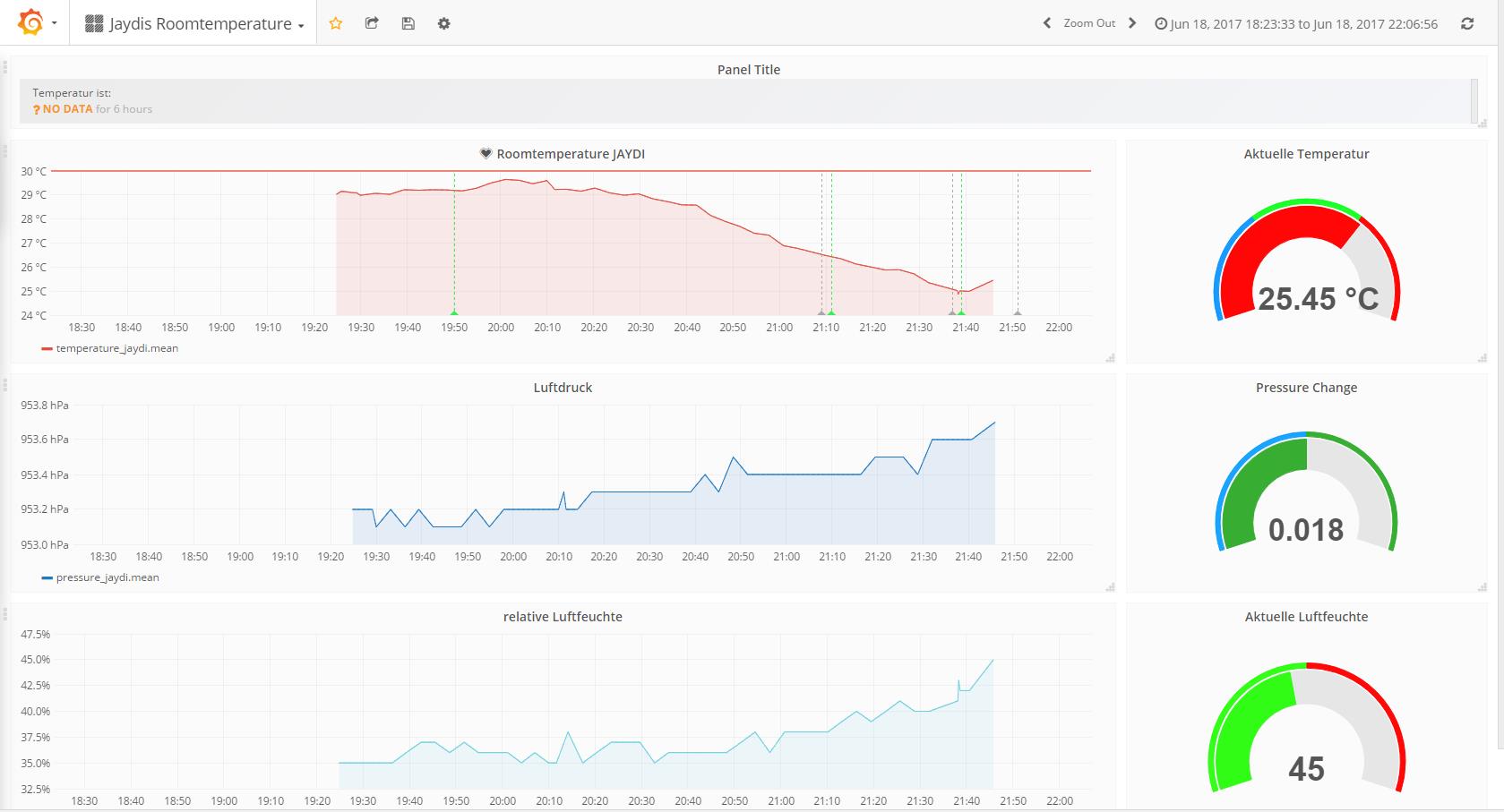Shift time range forward arrow
The height and width of the screenshot is (812, 1504).
point(1132,23)
